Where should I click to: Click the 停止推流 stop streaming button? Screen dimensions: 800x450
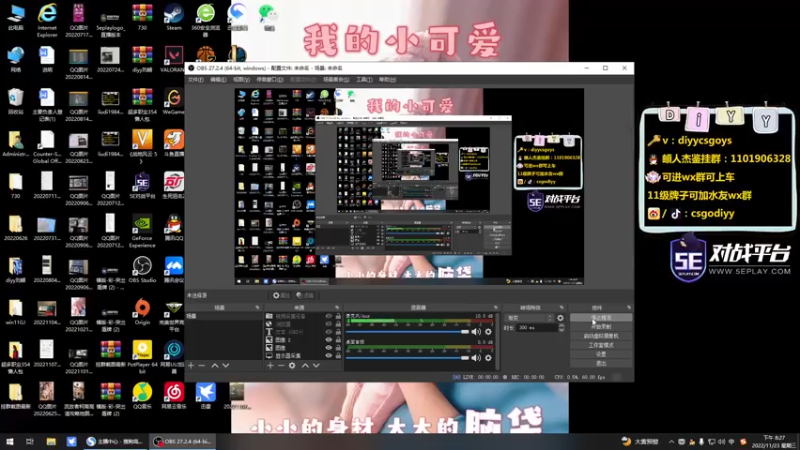click(x=601, y=317)
